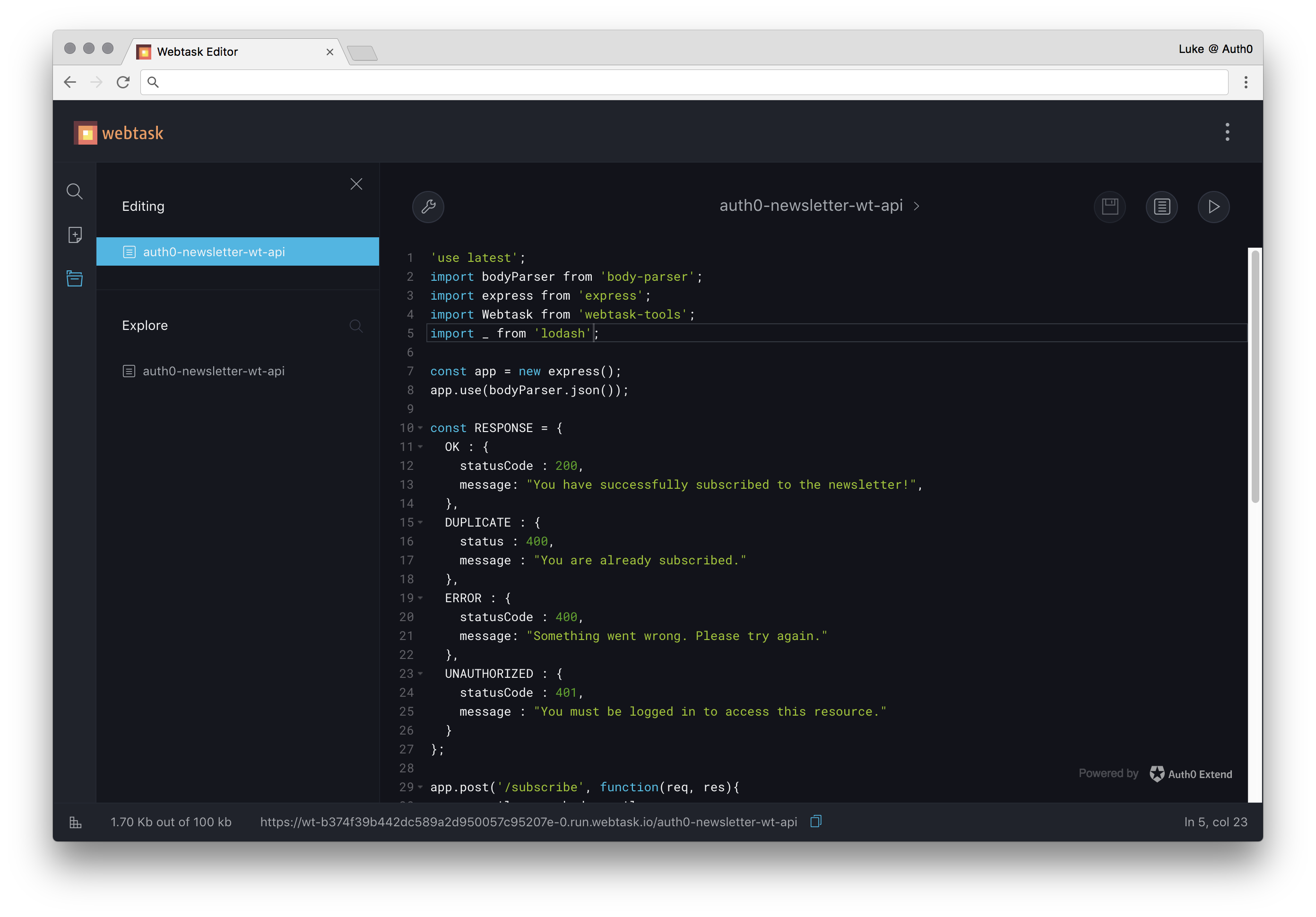The width and height of the screenshot is (1316, 917).
Task: Click the Editing section heading
Action: point(143,206)
